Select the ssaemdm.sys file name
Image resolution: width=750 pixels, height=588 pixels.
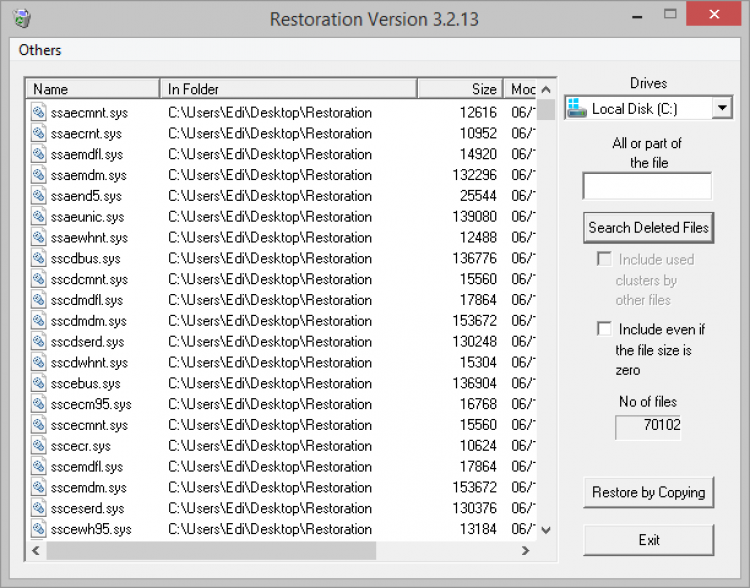[x=88, y=176]
